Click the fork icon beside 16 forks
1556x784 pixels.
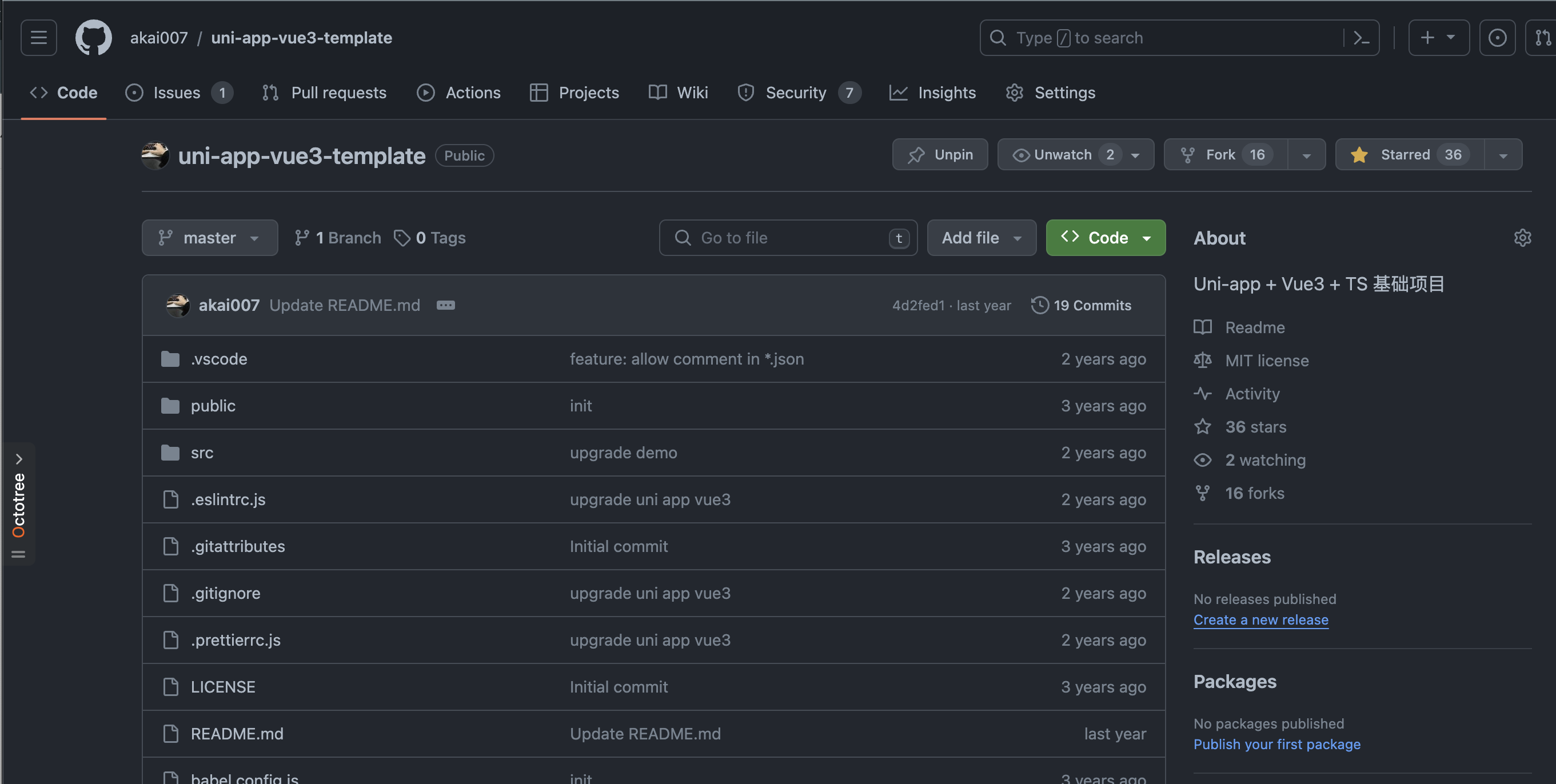pos(1203,494)
